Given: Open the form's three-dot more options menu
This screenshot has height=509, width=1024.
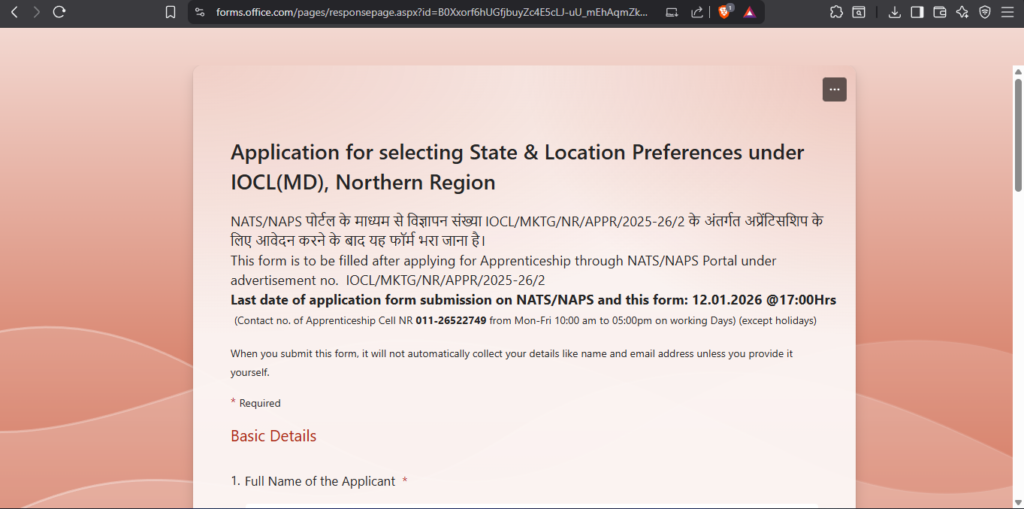Looking at the screenshot, I should coord(834,89).
